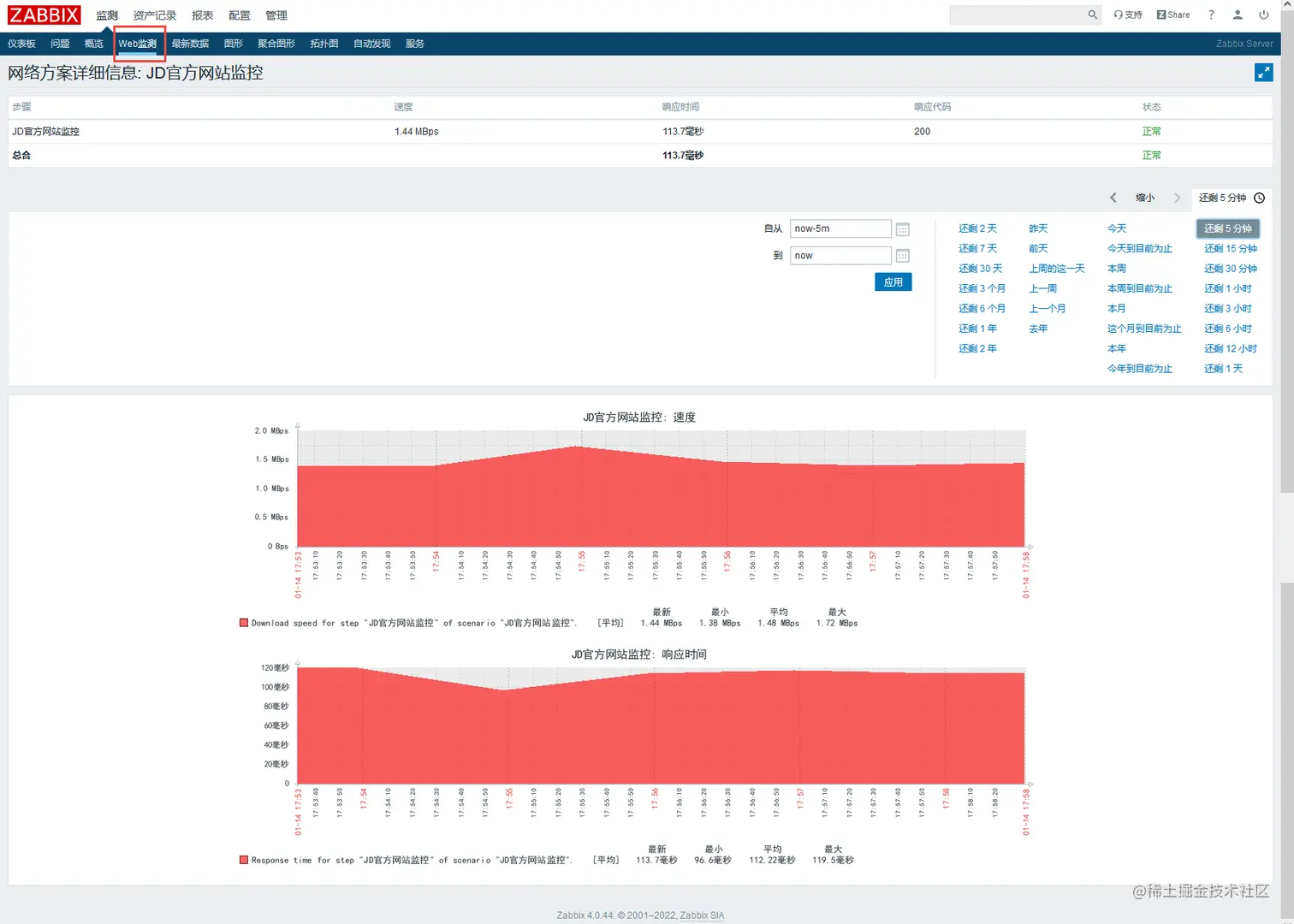Screen dimensions: 1294x924
Task: Open the Share link
Action: point(1173,15)
